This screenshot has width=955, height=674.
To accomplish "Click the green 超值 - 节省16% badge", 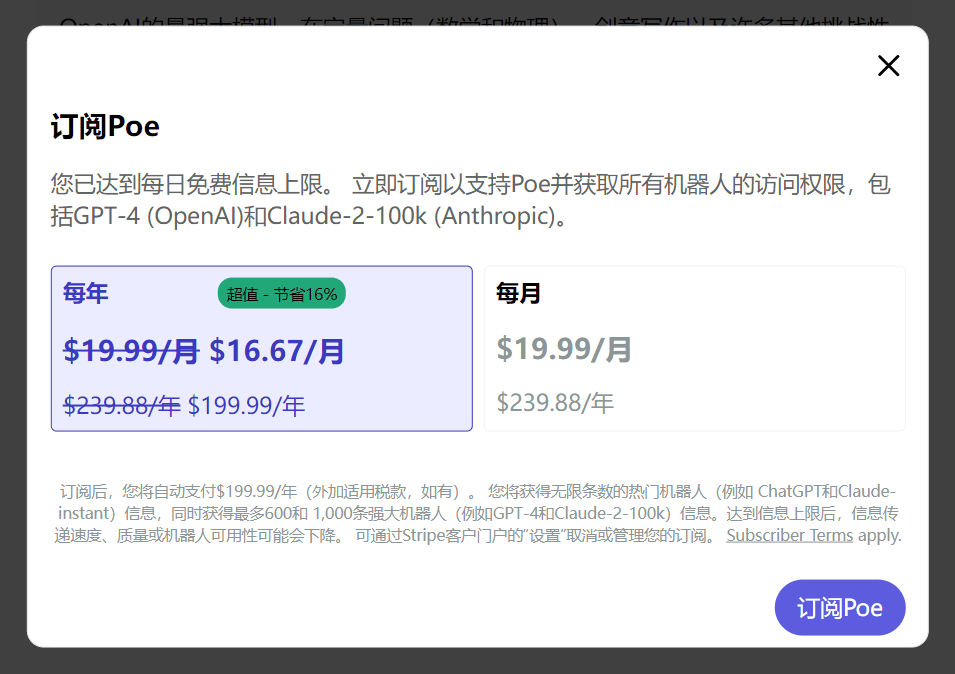I will pos(281,294).
